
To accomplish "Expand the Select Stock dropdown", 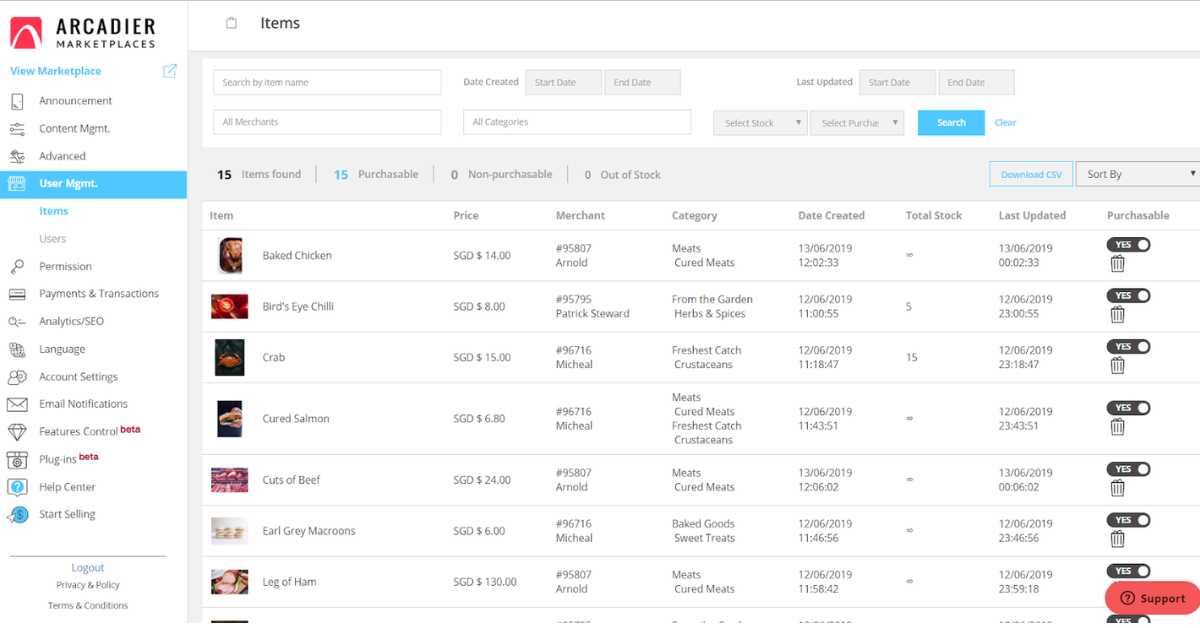I will point(758,122).
